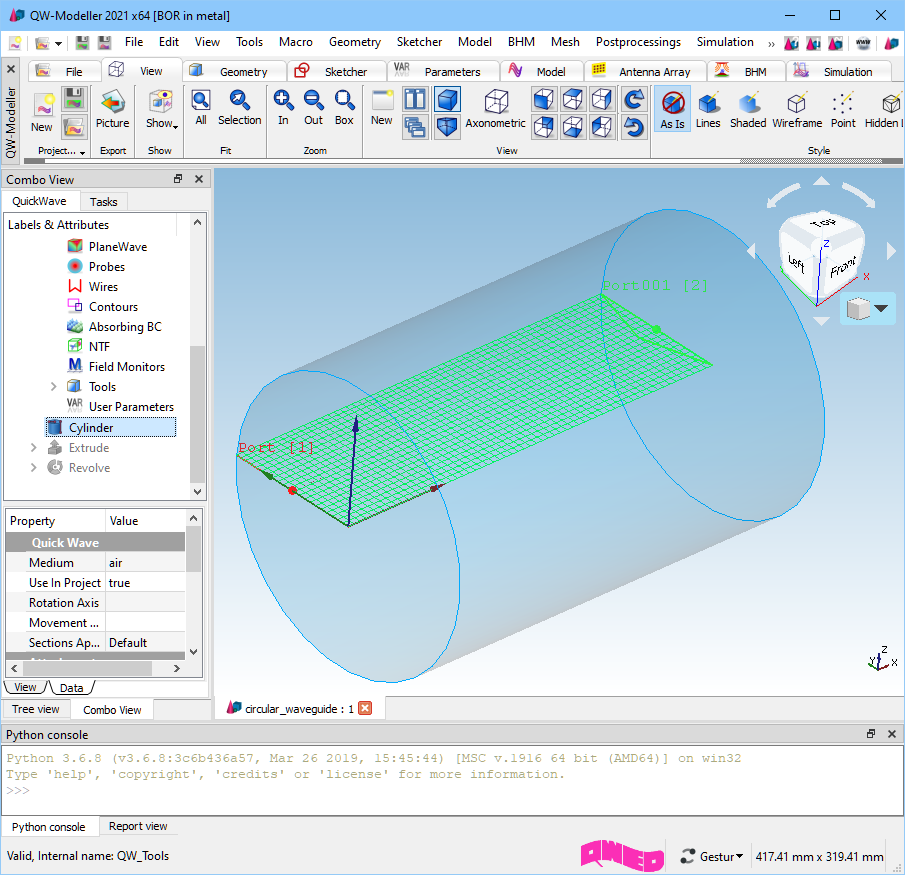Click the Front face of navigation cube

click(x=843, y=267)
